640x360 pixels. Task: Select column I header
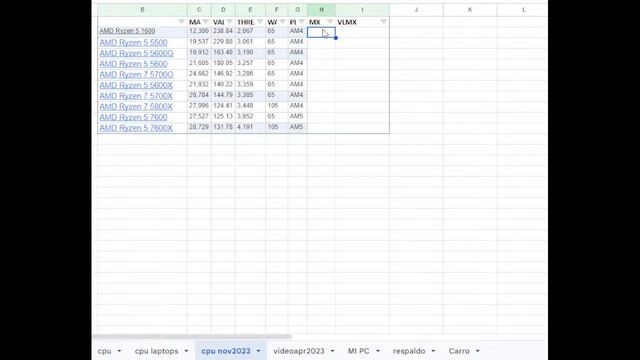point(362,10)
